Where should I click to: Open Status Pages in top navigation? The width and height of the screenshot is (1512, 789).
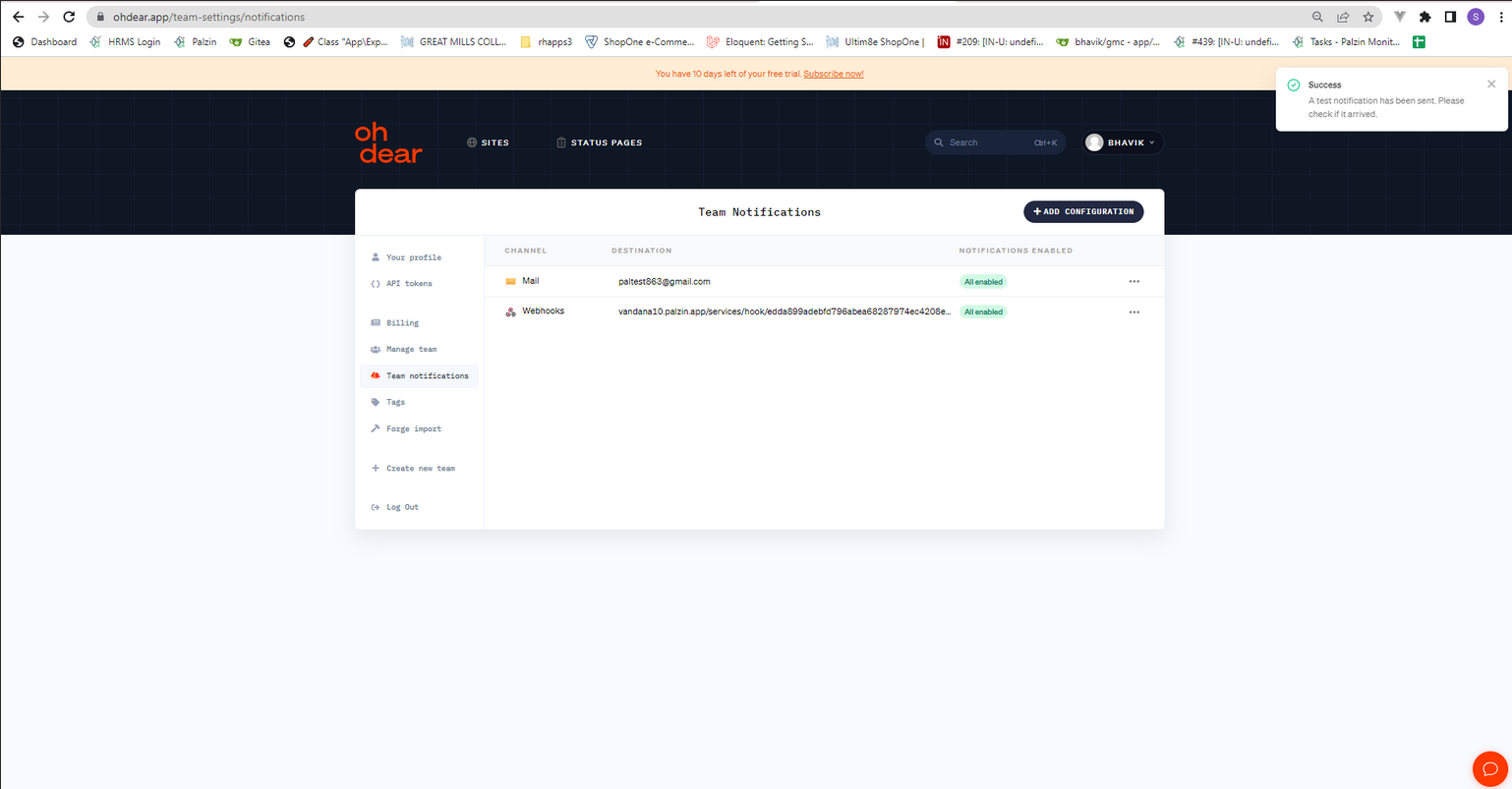pos(599,142)
